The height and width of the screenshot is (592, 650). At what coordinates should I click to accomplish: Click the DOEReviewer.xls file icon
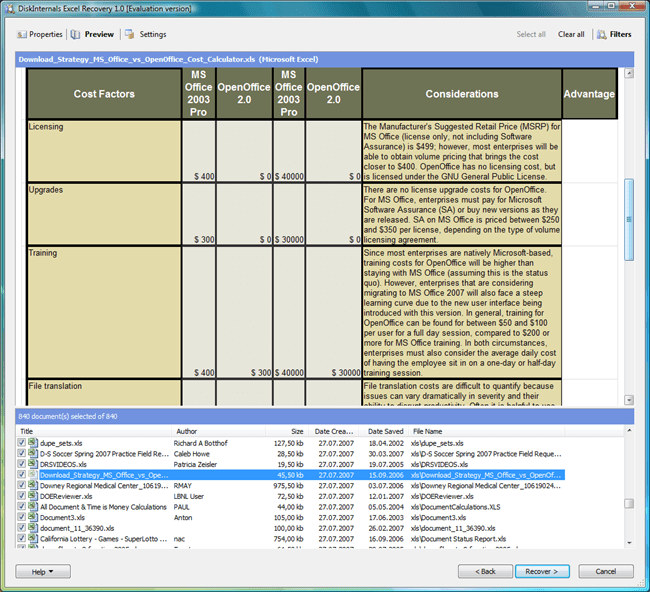[33, 496]
